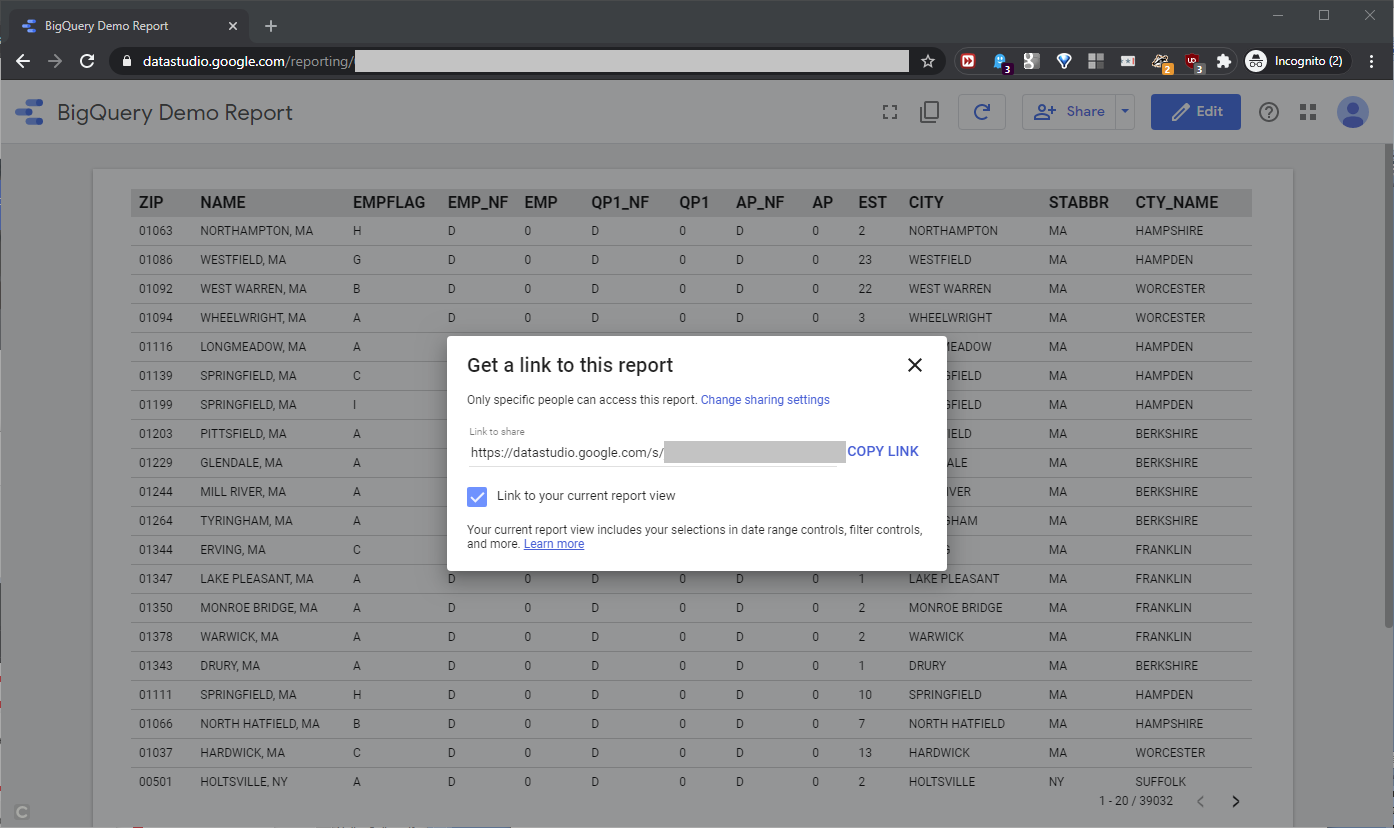1394x828 pixels.
Task: Click the address bar URL
Action: [x=526, y=61]
